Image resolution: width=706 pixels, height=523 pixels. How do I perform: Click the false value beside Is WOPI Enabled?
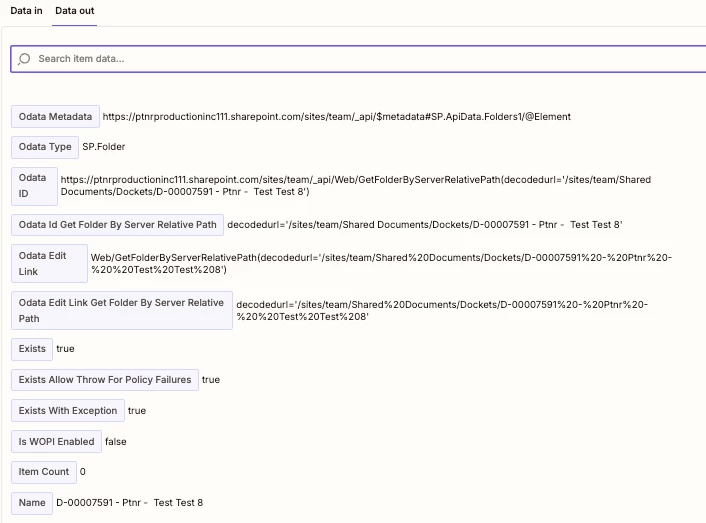[x=116, y=442]
